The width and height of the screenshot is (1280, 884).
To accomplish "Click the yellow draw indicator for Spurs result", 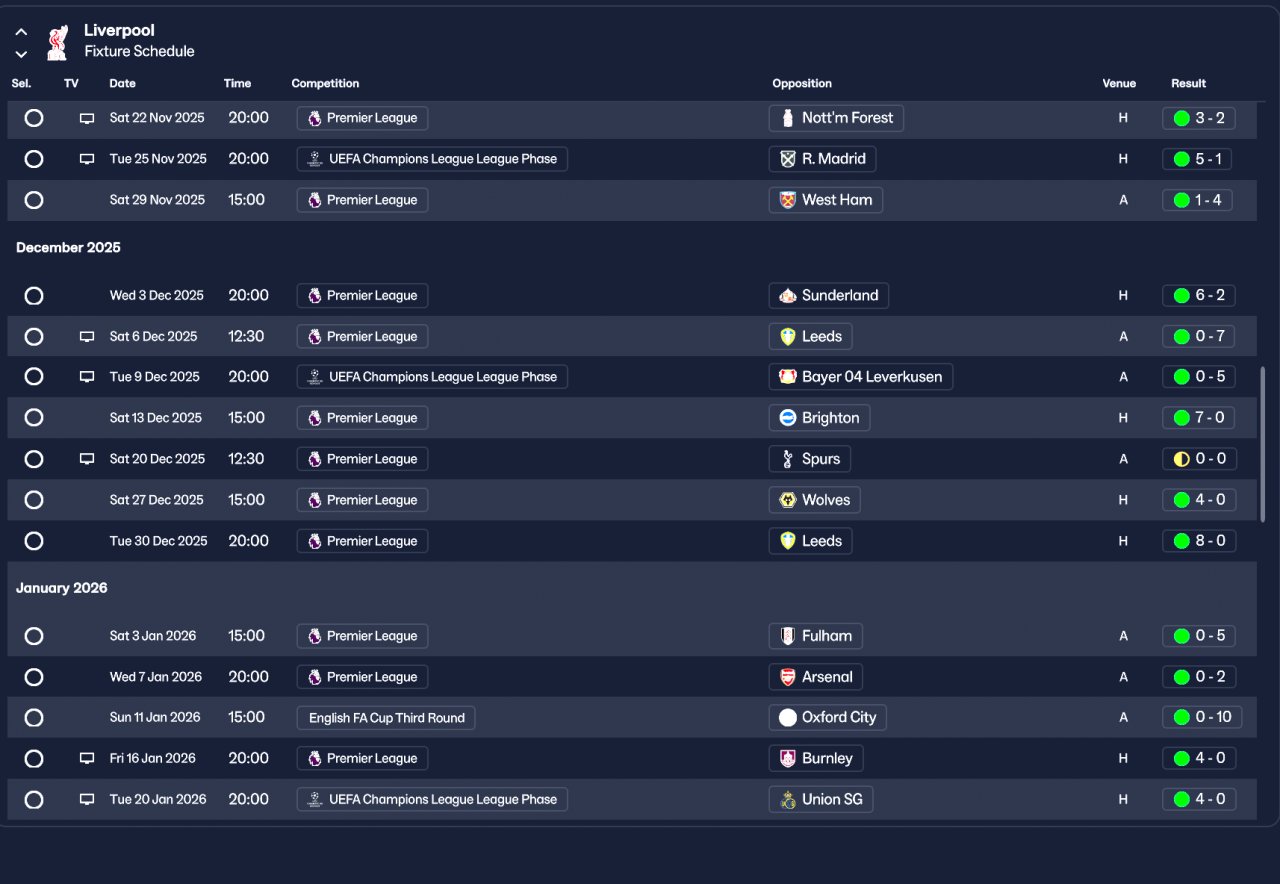I will (1181, 459).
